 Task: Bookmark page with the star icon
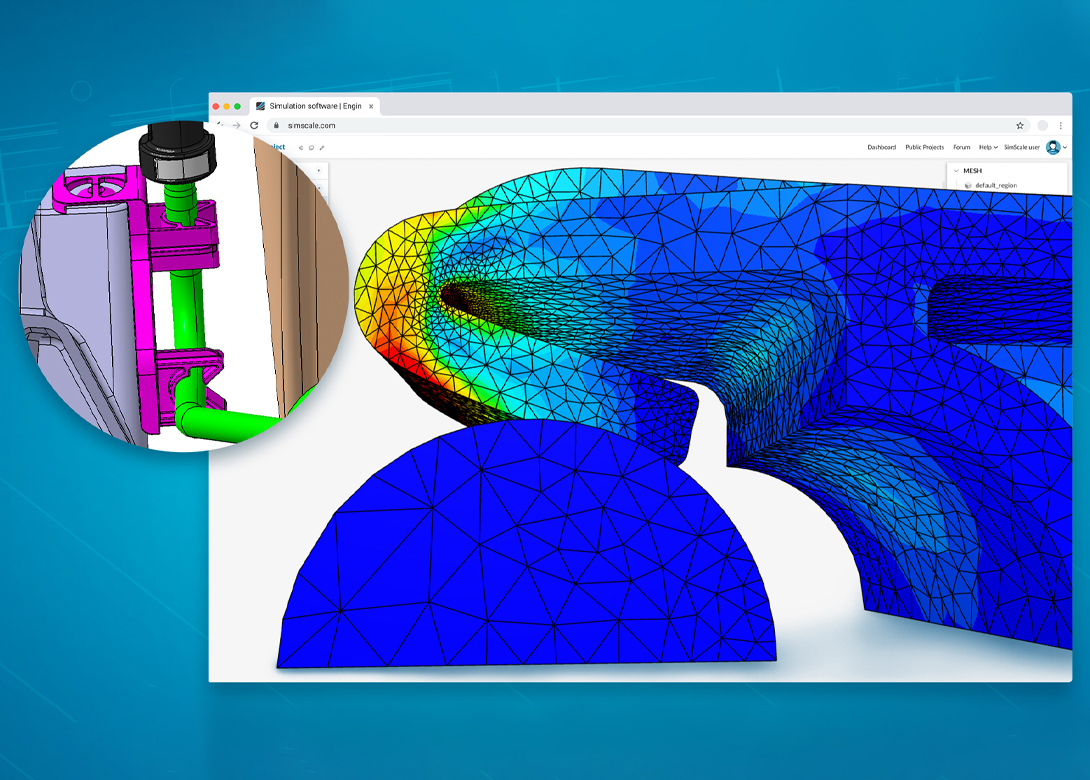[1020, 125]
